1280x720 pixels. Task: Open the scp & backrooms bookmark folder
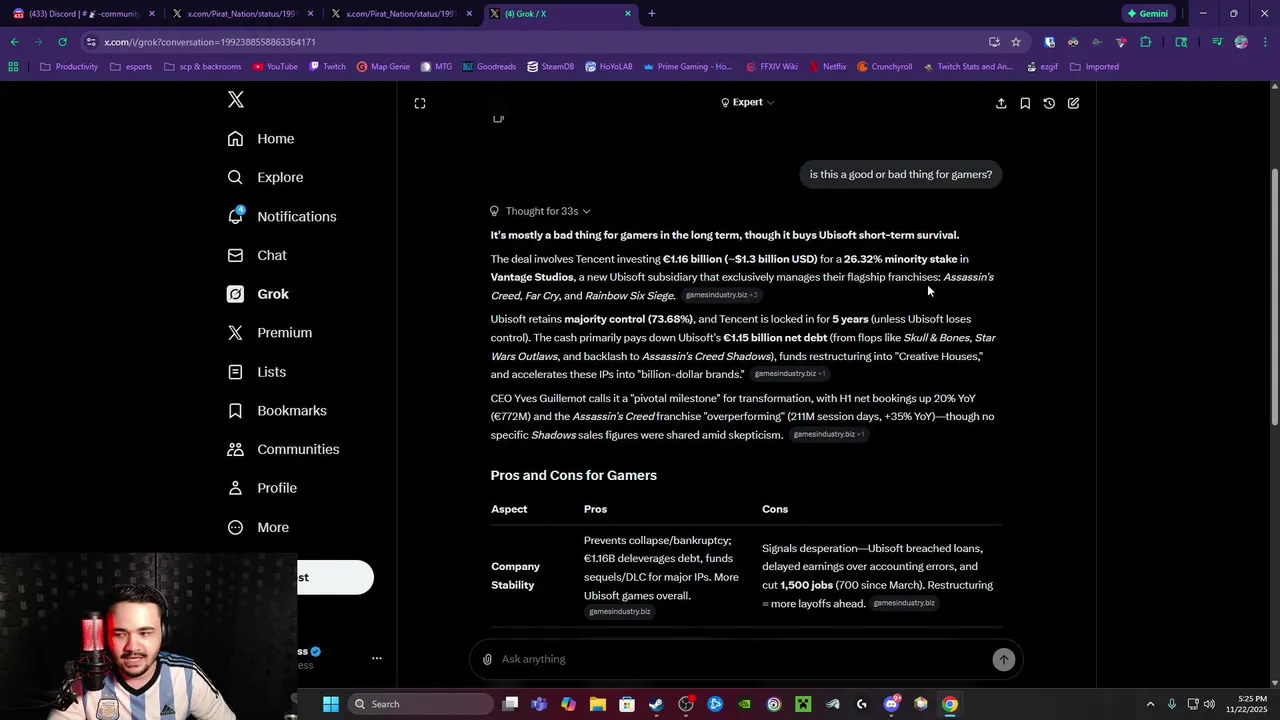click(202, 67)
